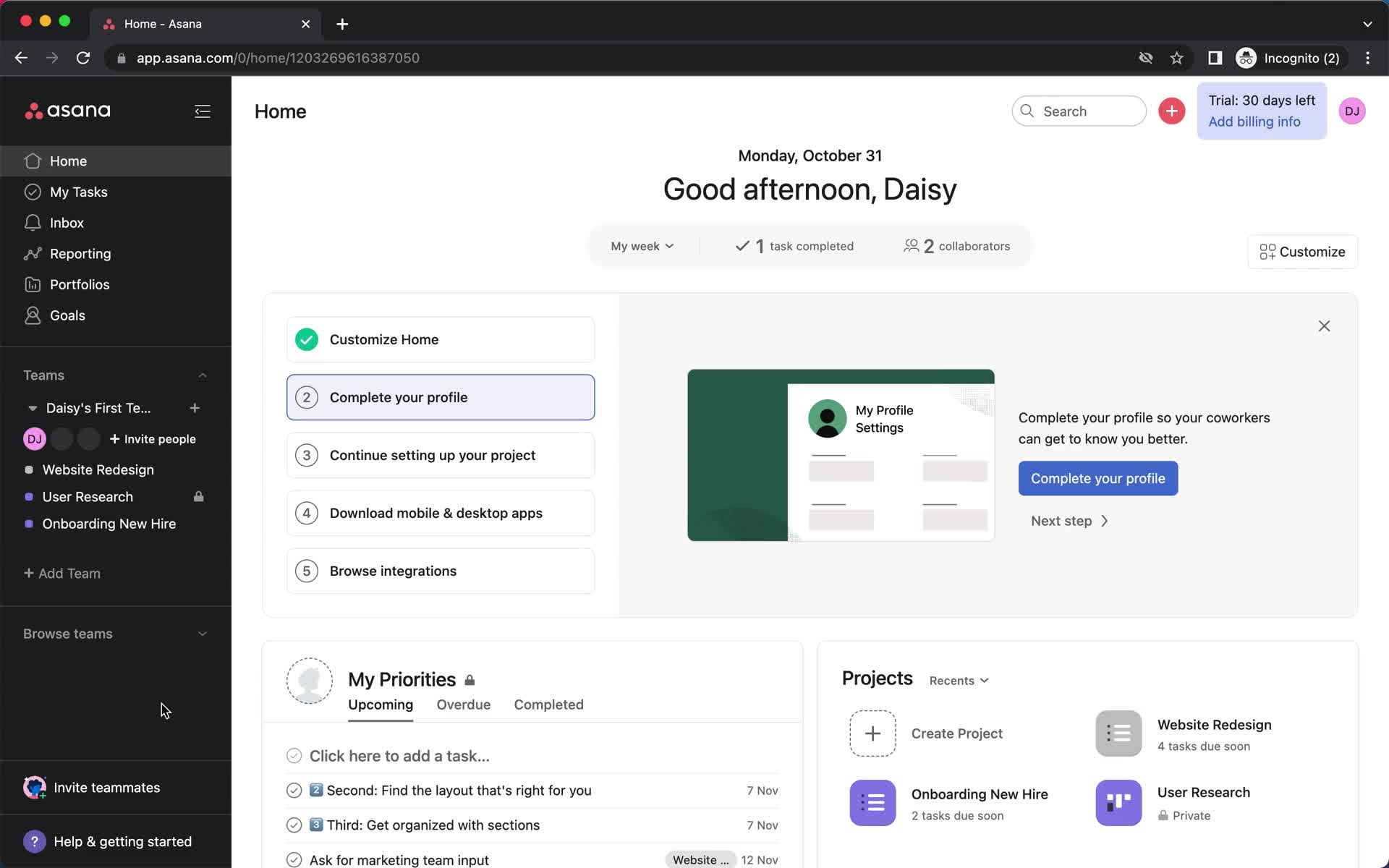Click Add Team in the sidebar
1389x868 pixels.
coord(62,574)
